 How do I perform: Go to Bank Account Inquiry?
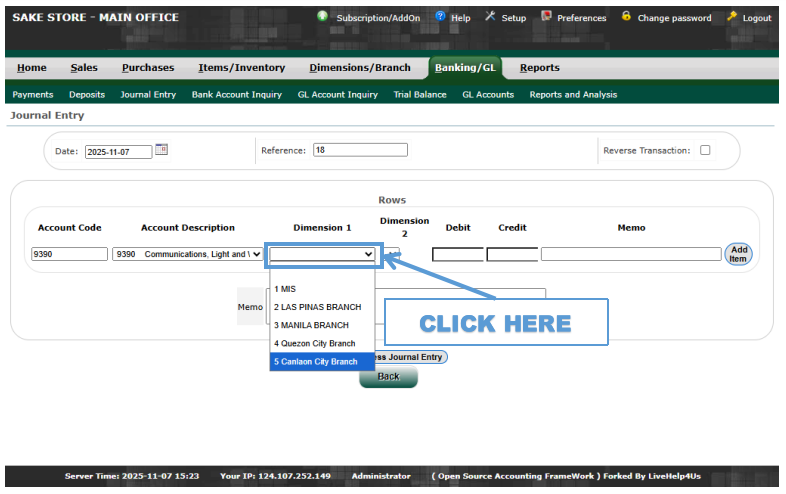(236, 95)
